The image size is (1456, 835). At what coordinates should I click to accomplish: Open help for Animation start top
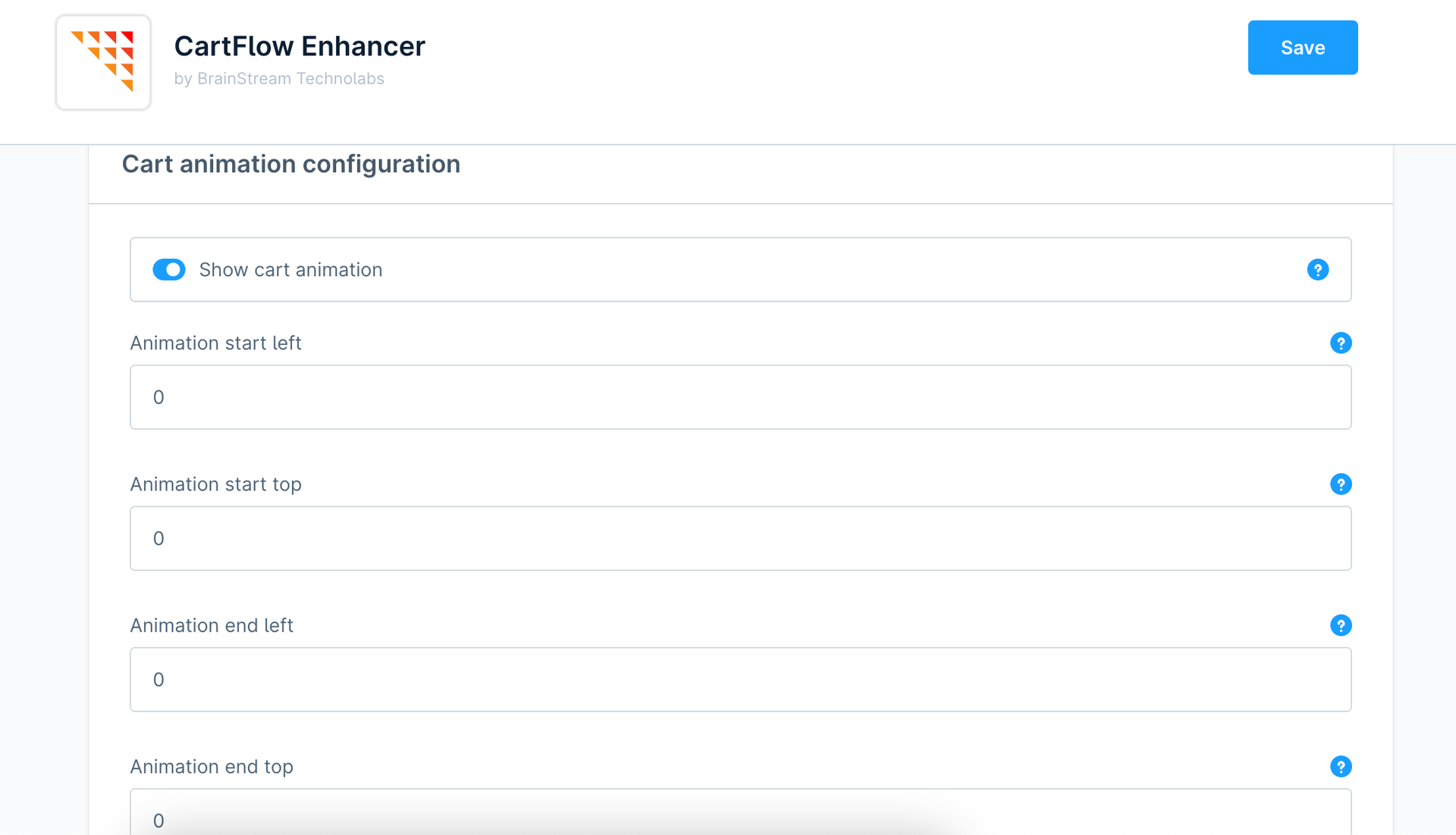pos(1341,484)
